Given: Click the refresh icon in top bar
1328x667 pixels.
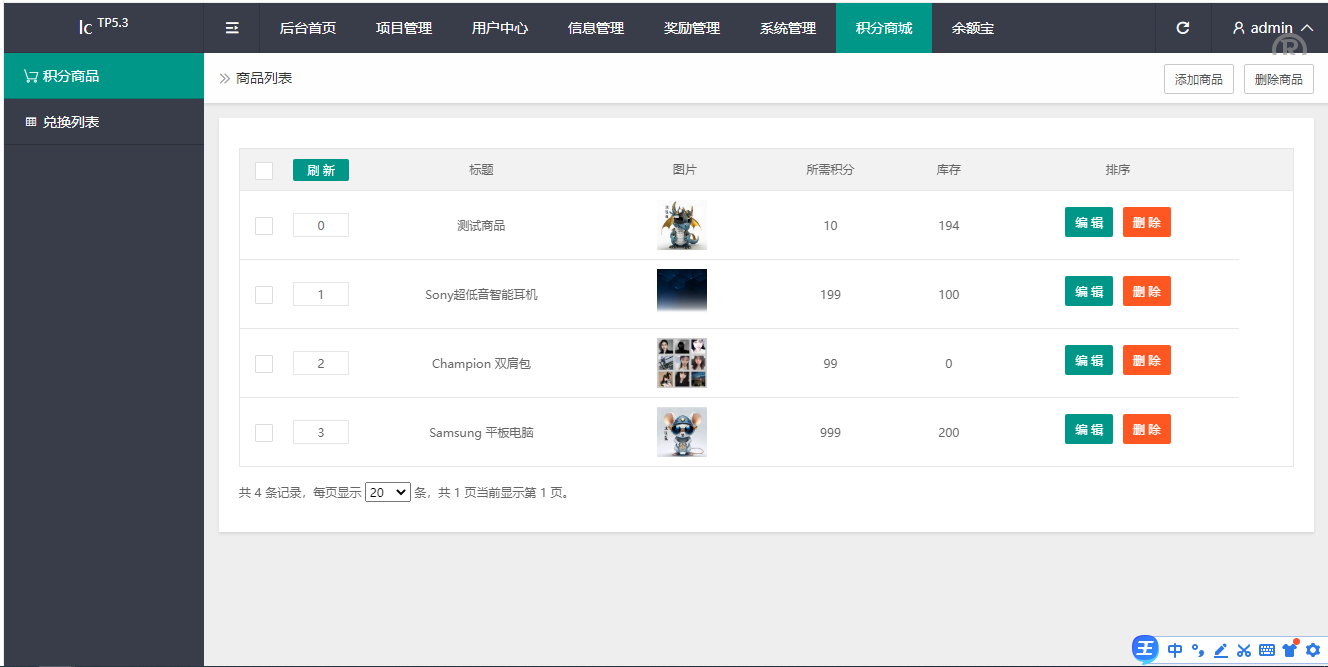Looking at the screenshot, I should click(1183, 28).
